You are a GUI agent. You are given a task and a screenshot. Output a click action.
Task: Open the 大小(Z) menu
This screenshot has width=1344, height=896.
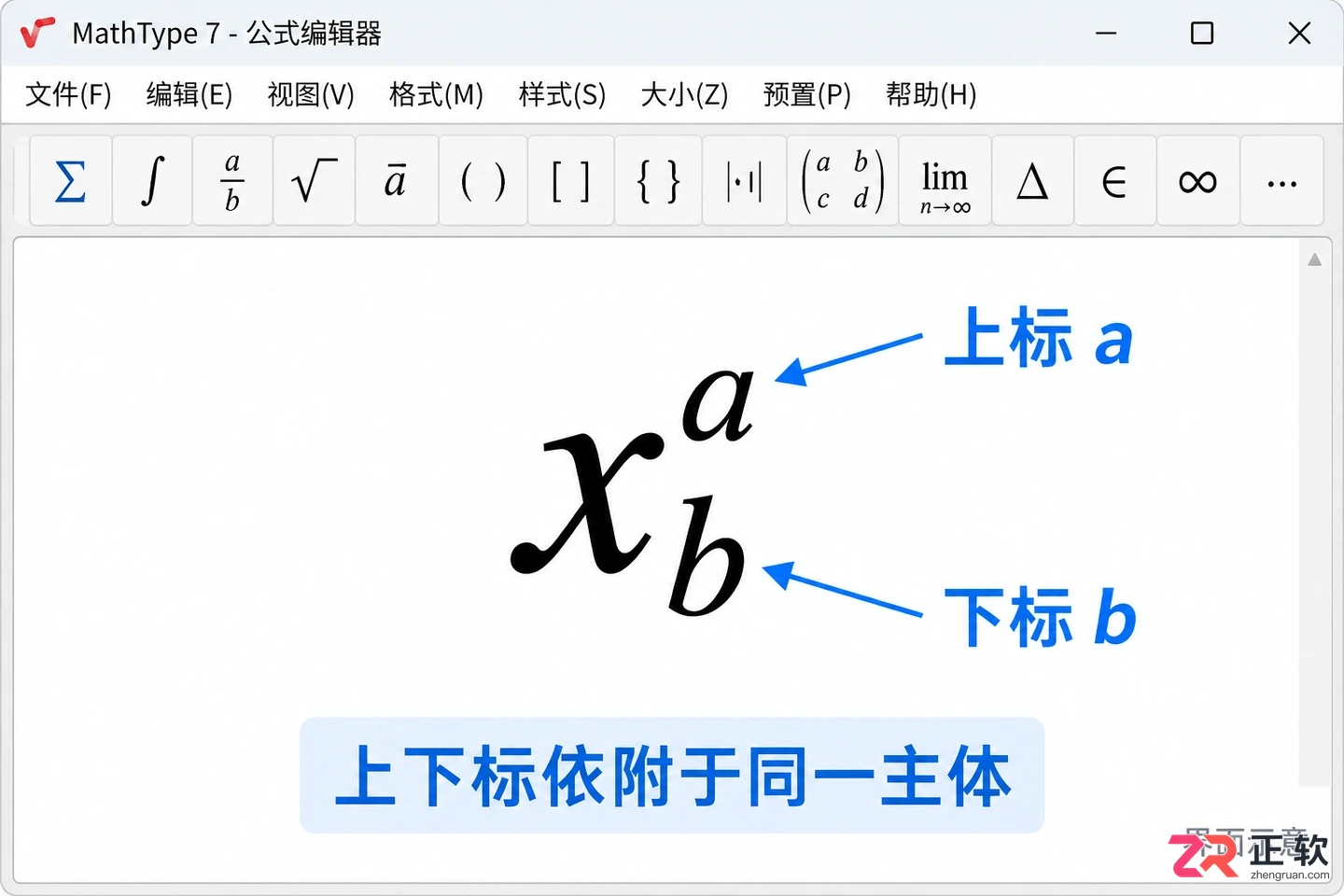[684, 94]
